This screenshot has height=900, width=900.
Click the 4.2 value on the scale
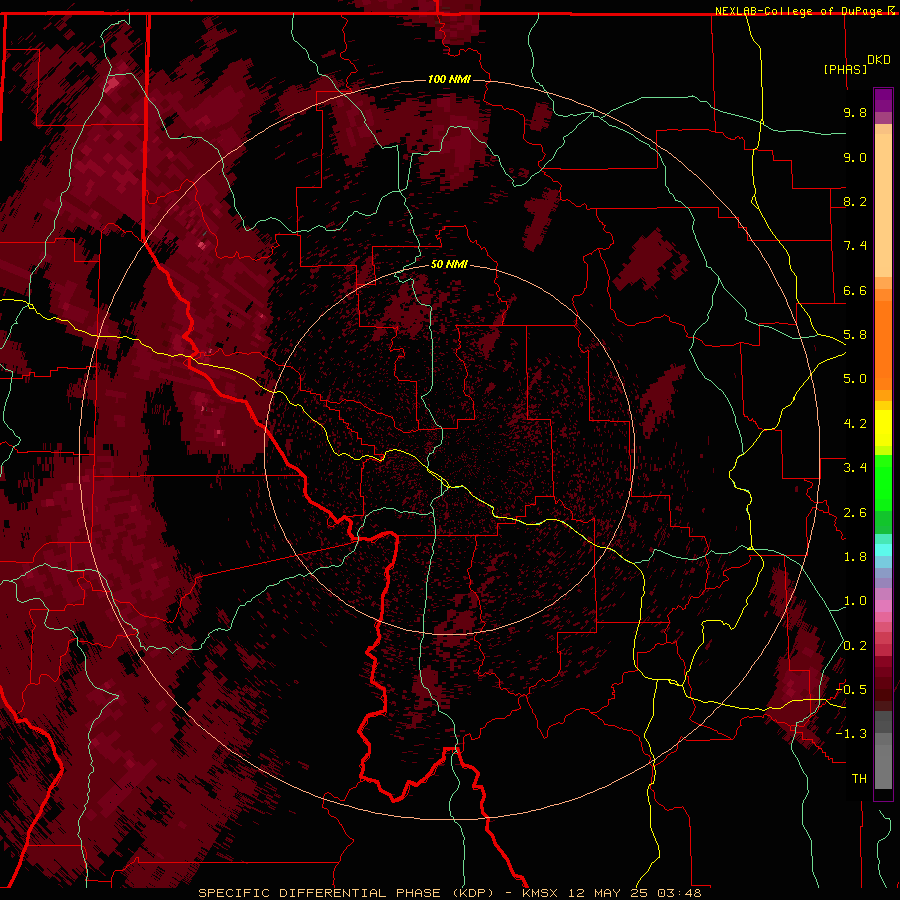tap(855, 424)
